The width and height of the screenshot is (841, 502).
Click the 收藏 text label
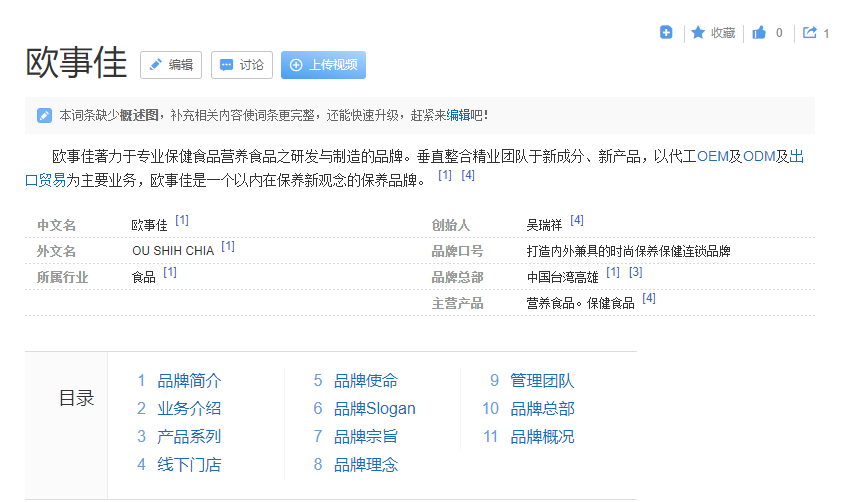click(722, 33)
